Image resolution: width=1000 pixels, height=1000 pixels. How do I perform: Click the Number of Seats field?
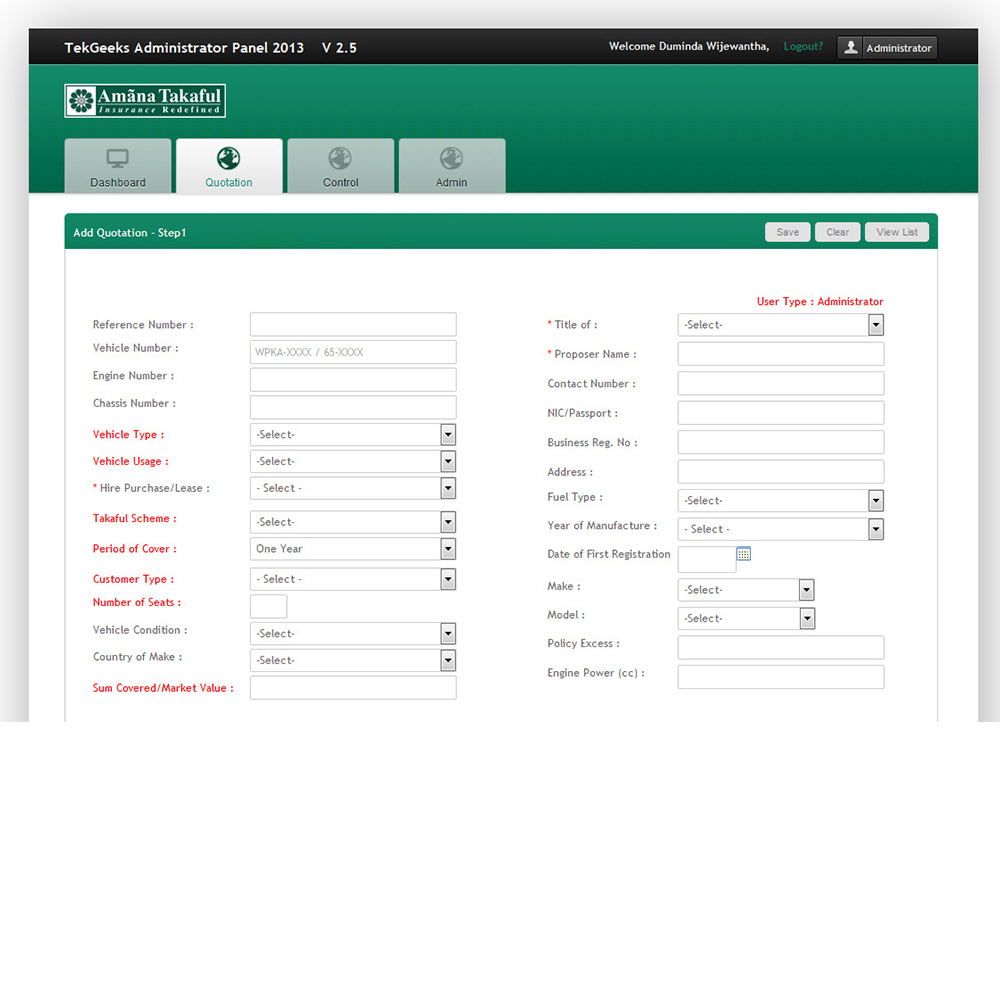pyautogui.click(x=268, y=606)
